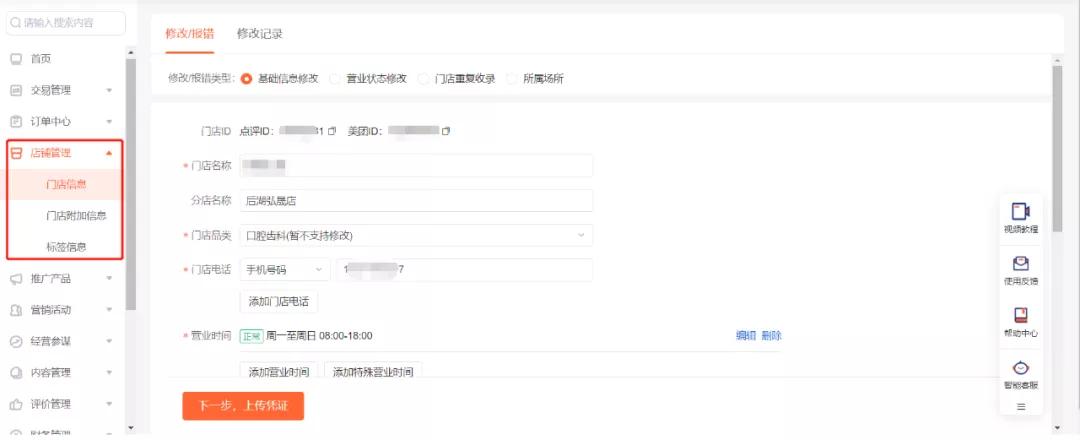Click the 正常 status tag
Screen dimensions: 1080x440
click(251, 336)
